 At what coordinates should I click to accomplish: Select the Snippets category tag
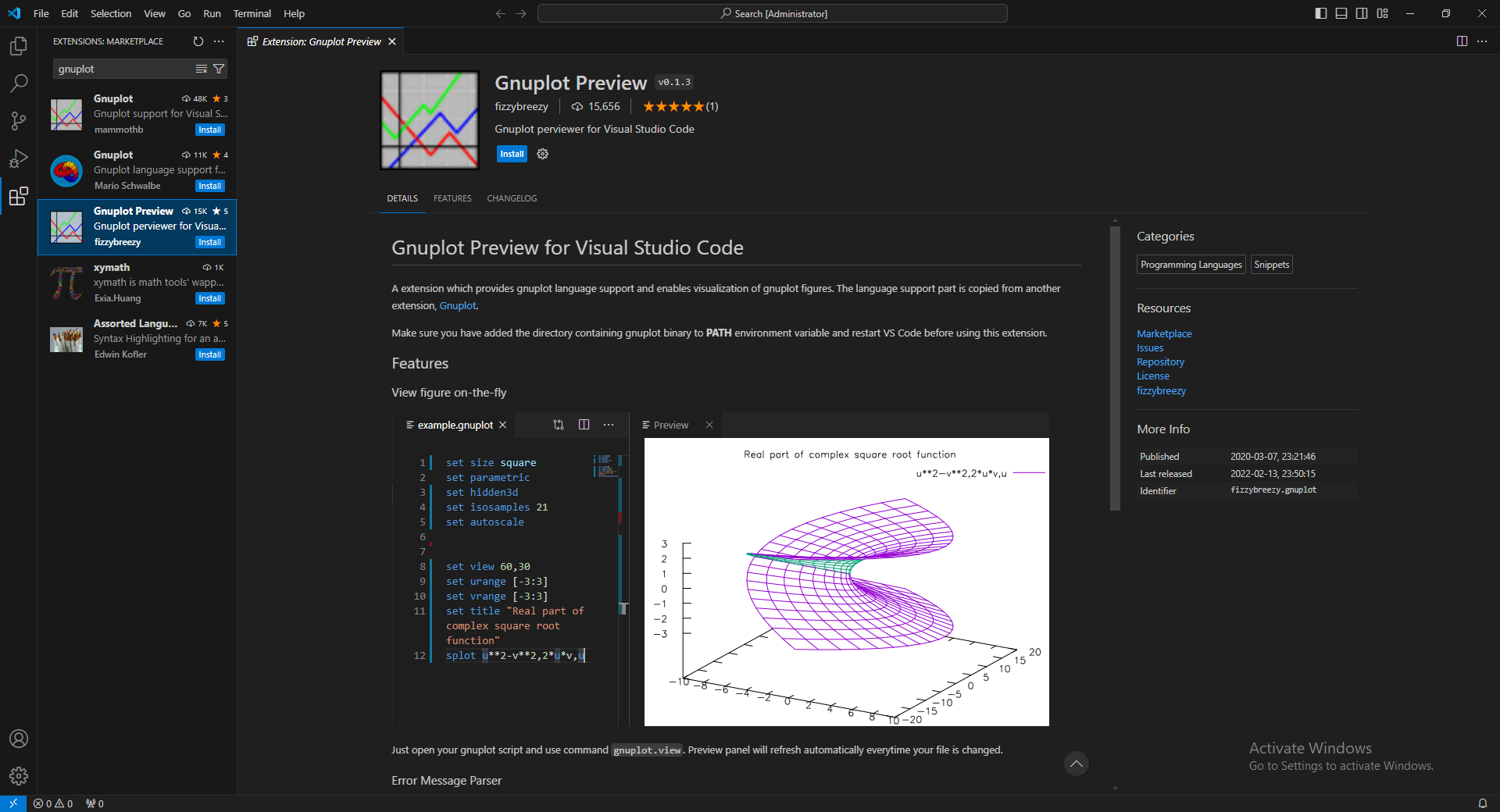click(x=1271, y=265)
